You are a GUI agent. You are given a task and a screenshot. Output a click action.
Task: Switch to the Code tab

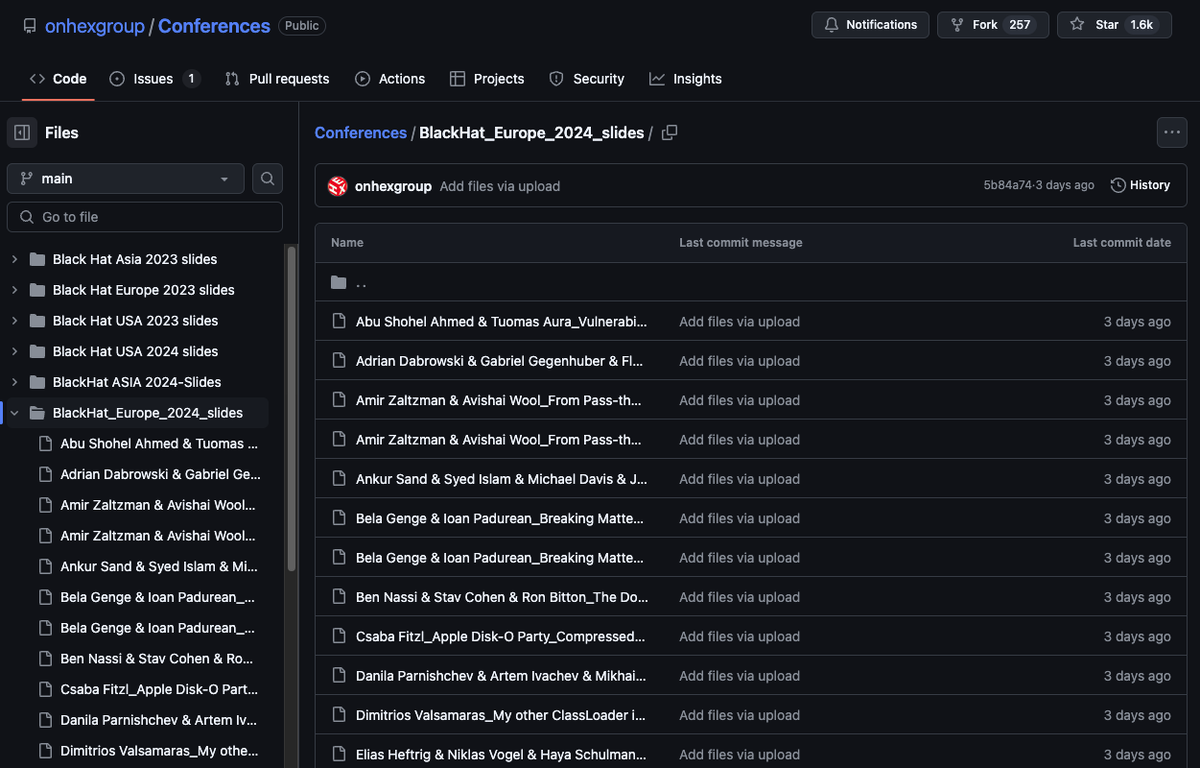tap(58, 79)
